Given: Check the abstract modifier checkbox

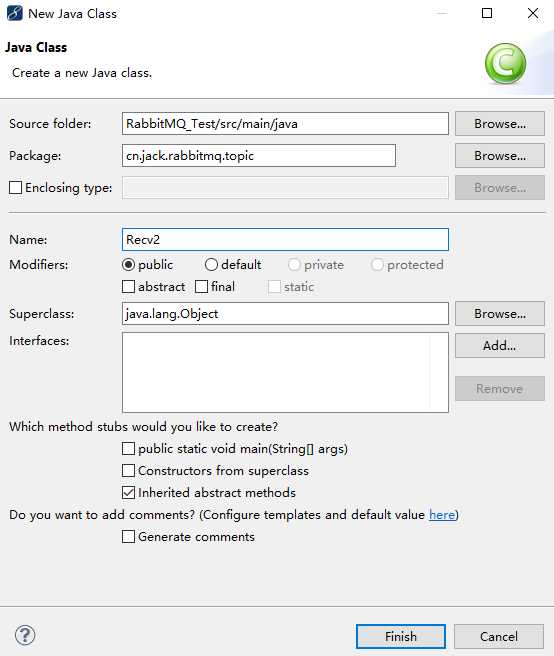Looking at the screenshot, I should (x=128, y=287).
